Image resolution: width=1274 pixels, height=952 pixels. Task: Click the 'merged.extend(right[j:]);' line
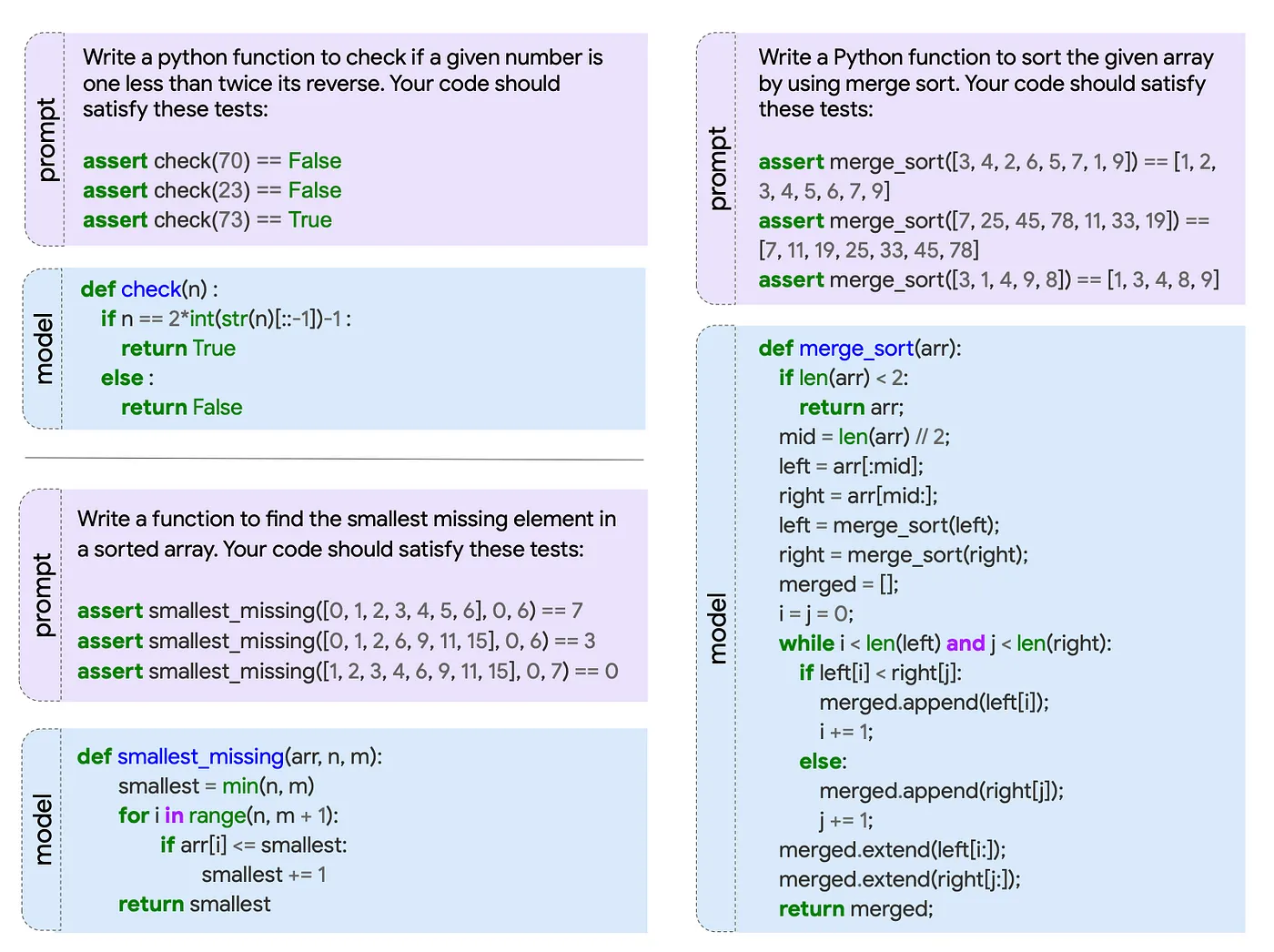900,879
